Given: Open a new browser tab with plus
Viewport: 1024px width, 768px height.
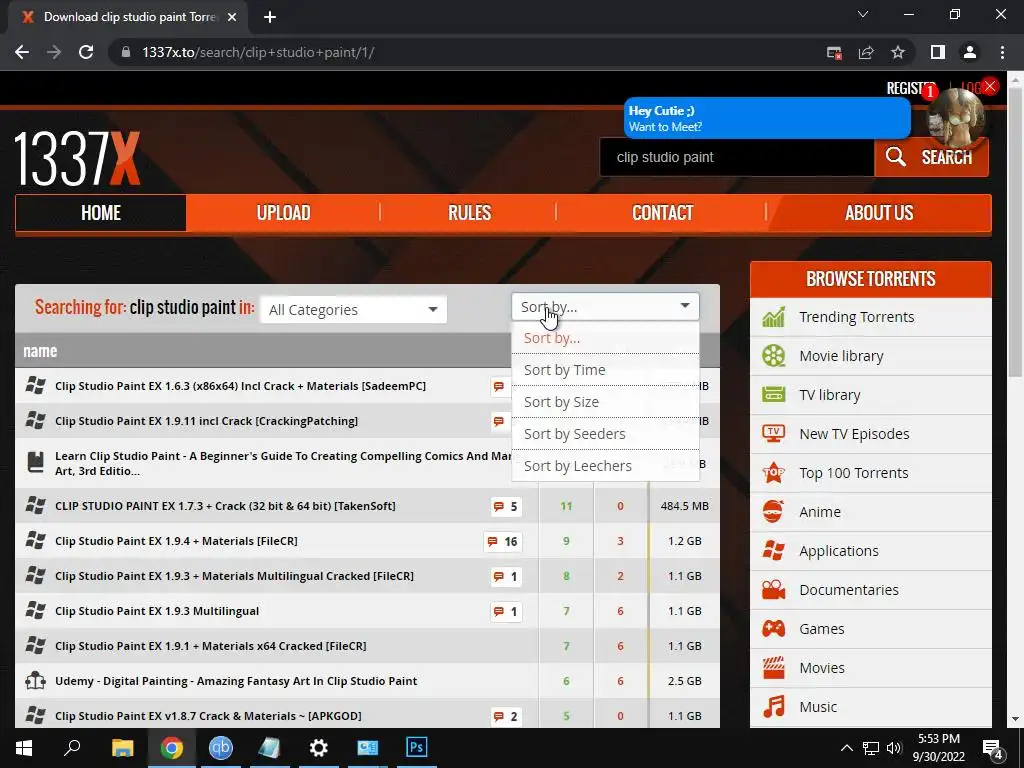Looking at the screenshot, I should (x=270, y=17).
